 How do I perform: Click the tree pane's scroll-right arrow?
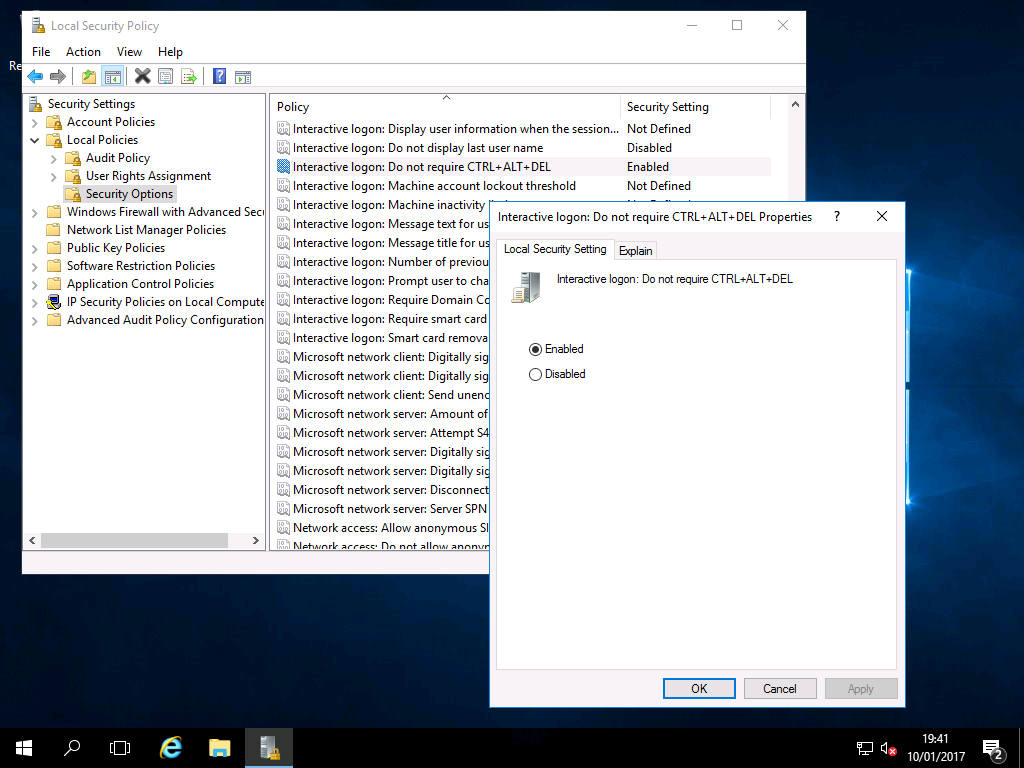coord(255,540)
